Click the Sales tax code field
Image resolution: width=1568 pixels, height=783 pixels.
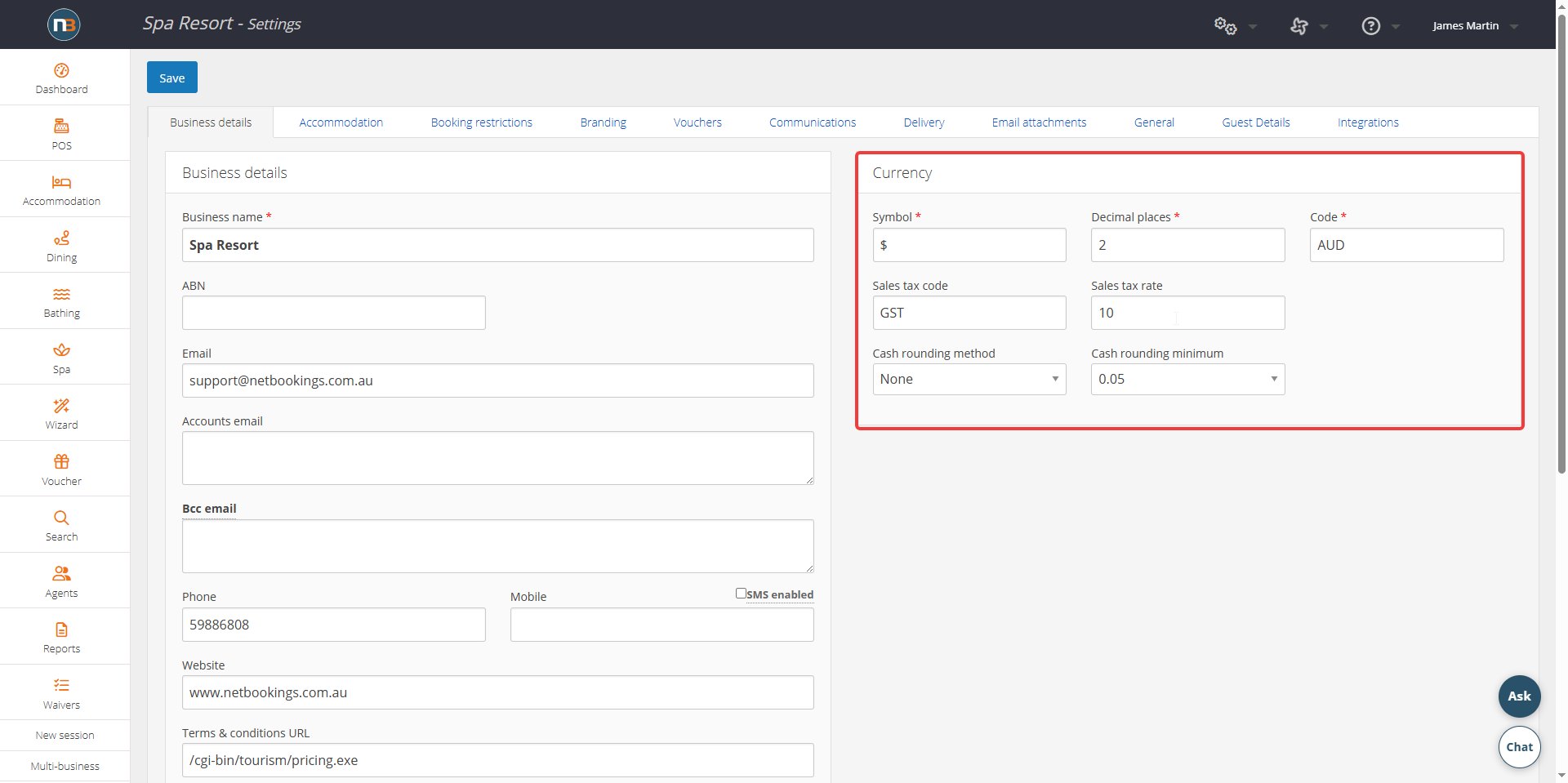pyautogui.click(x=969, y=313)
